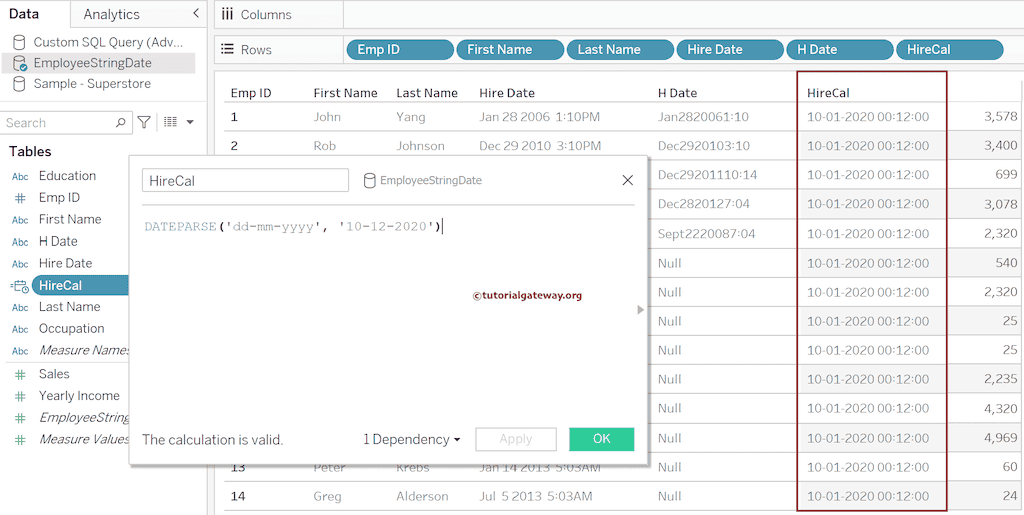This screenshot has height=515, width=1024.
Task: Click the Rows shelf icon
Action: click(227, 49)
